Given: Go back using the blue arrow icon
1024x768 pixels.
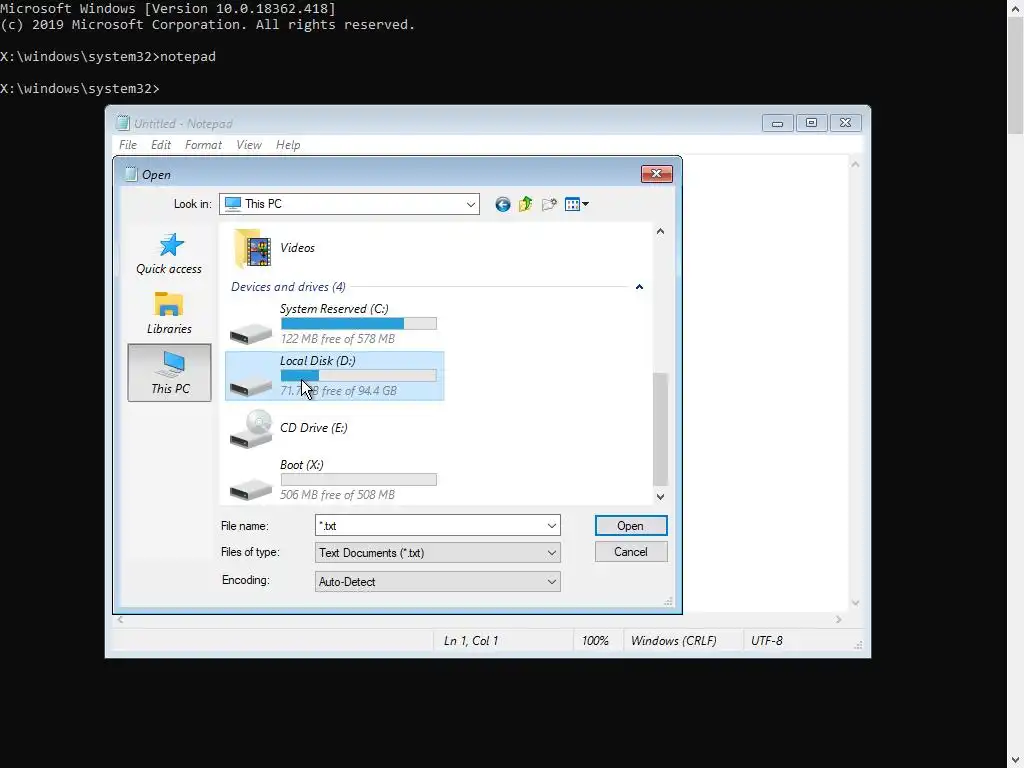Looking at the screenshot, I should [x=502, y=204].
